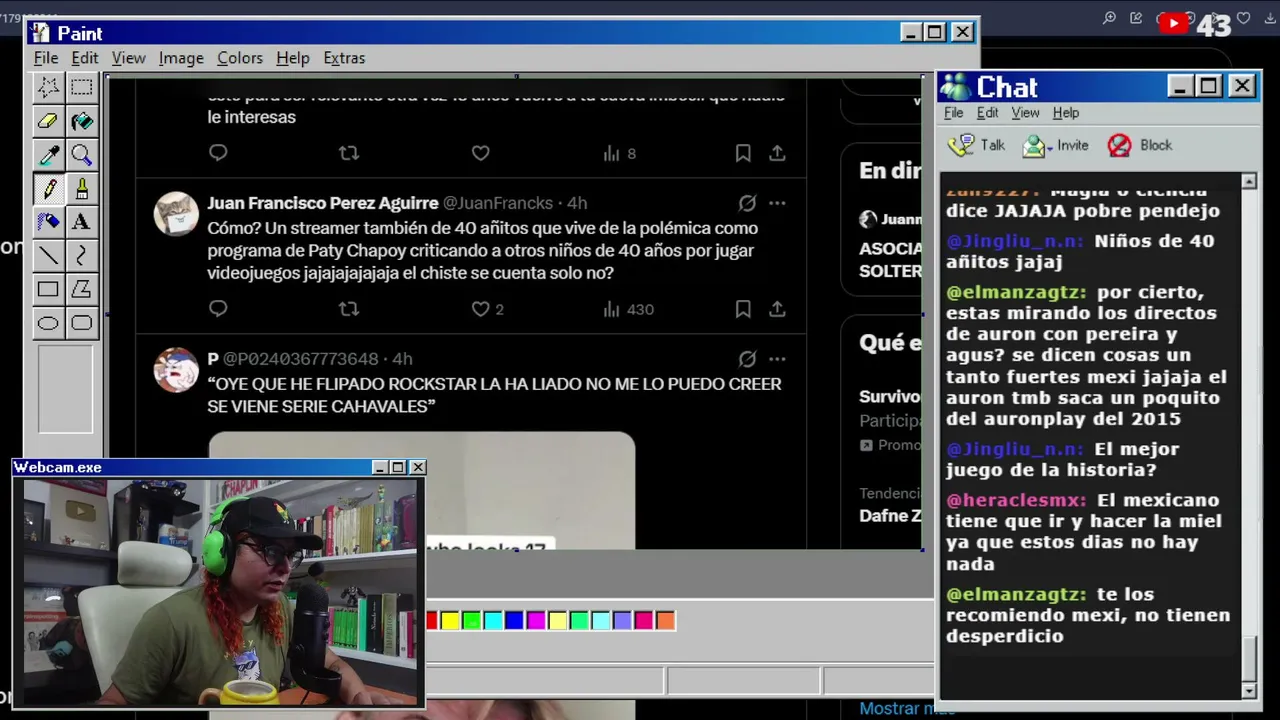Open the Paint File menu
Image resolution: width=1280 pixels, height=720 pixels.
[46, 58]
